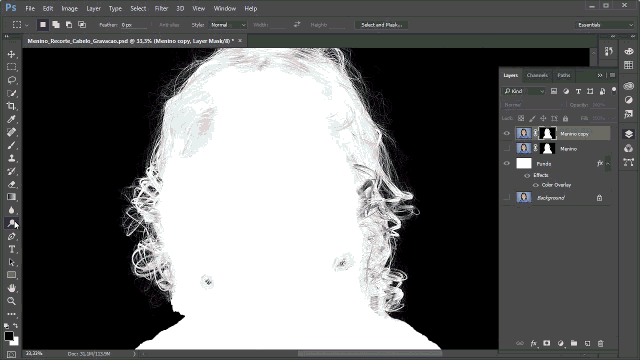Show the Menino layer

click(x=507, y=149)
